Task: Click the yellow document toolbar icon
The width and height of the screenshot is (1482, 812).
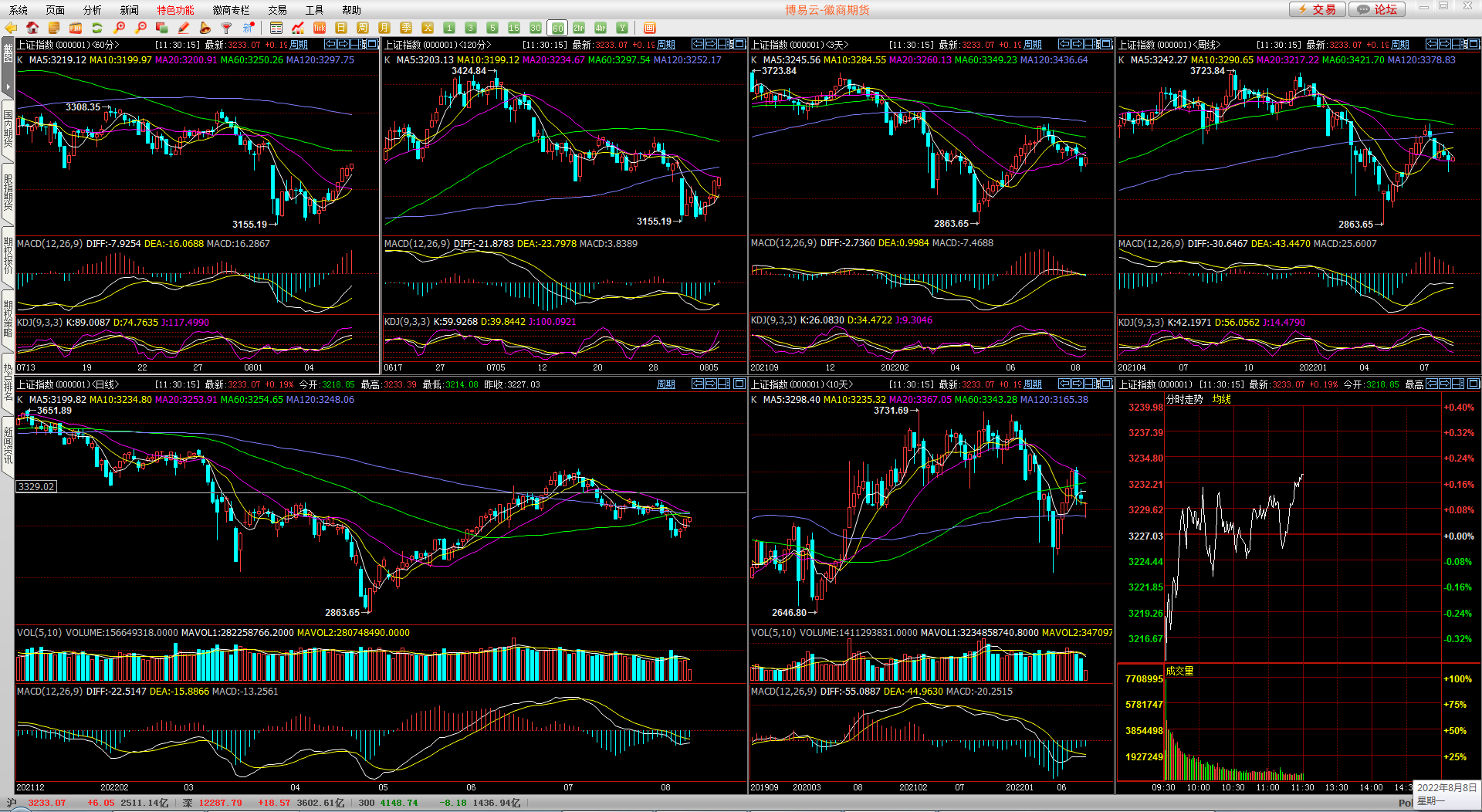Action: tap(54, 28)
